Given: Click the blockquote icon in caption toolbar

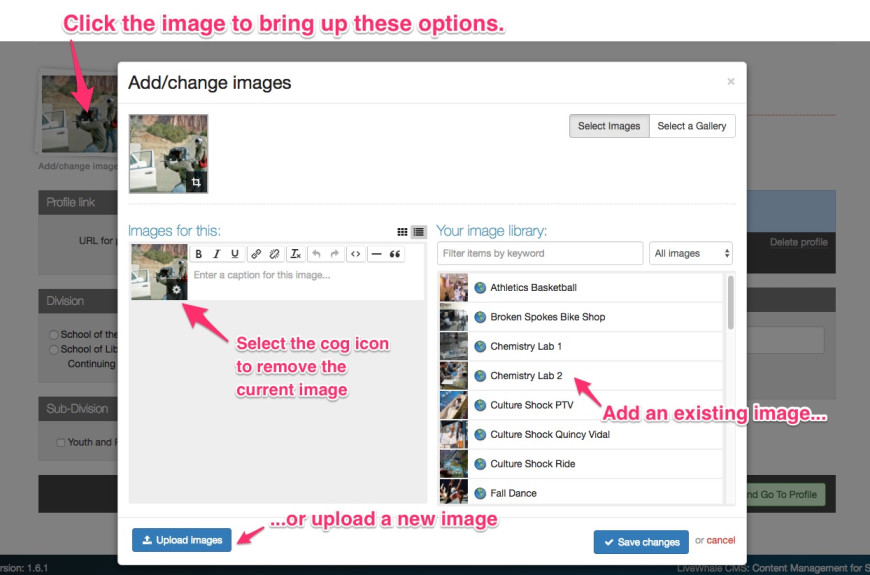Looking at the screenshot, I should 395,254.
